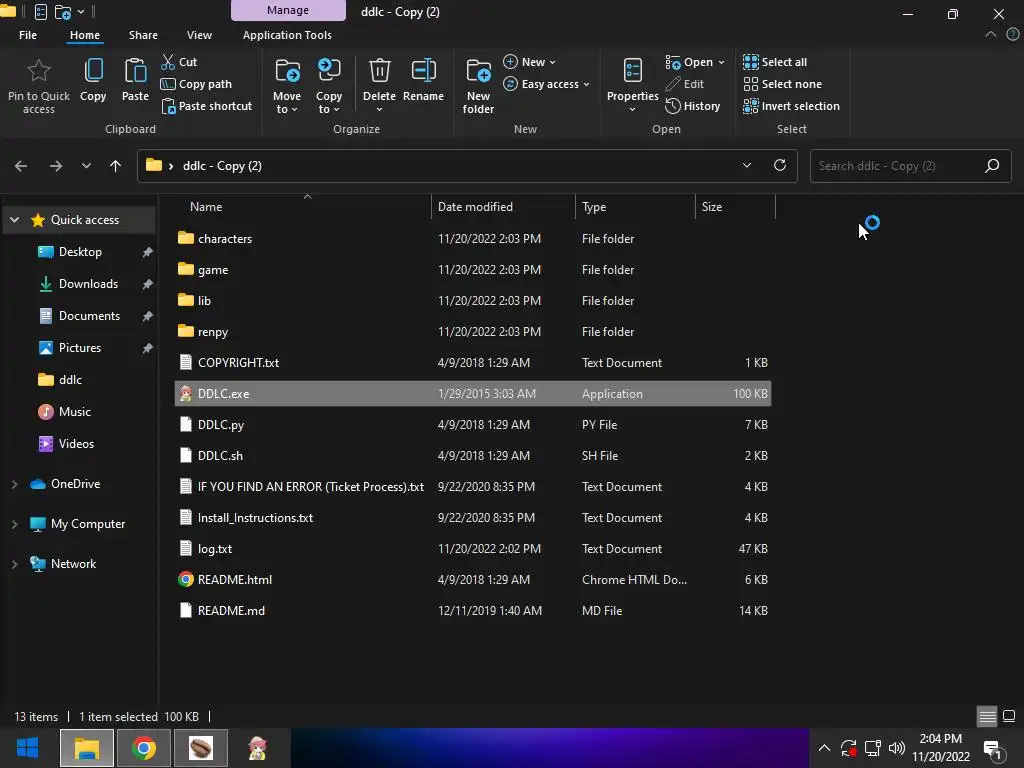Show hidden system tray icons
The image size is (1024, 768).
[824, 748]
